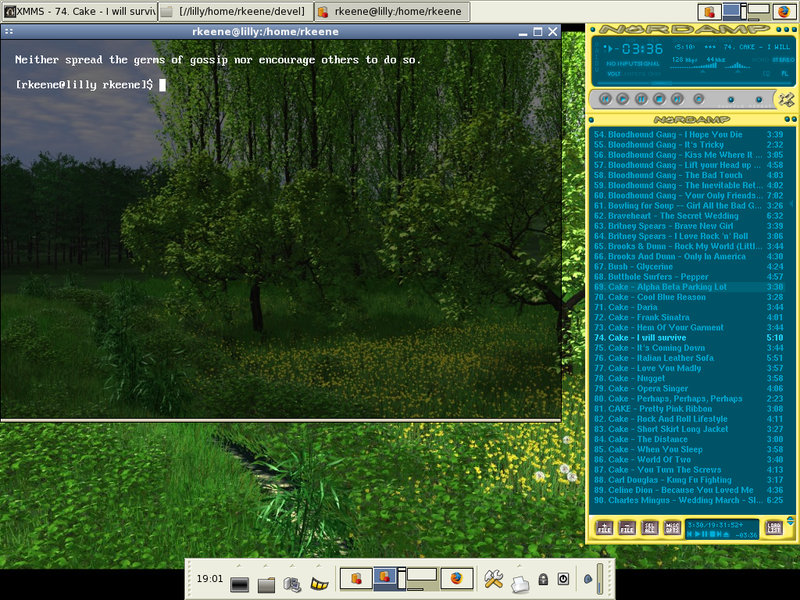Viewport: 800px width, 600px height.
Task: Select 'Bush - Glycerine' playlist entry
Action: point(688,266)
